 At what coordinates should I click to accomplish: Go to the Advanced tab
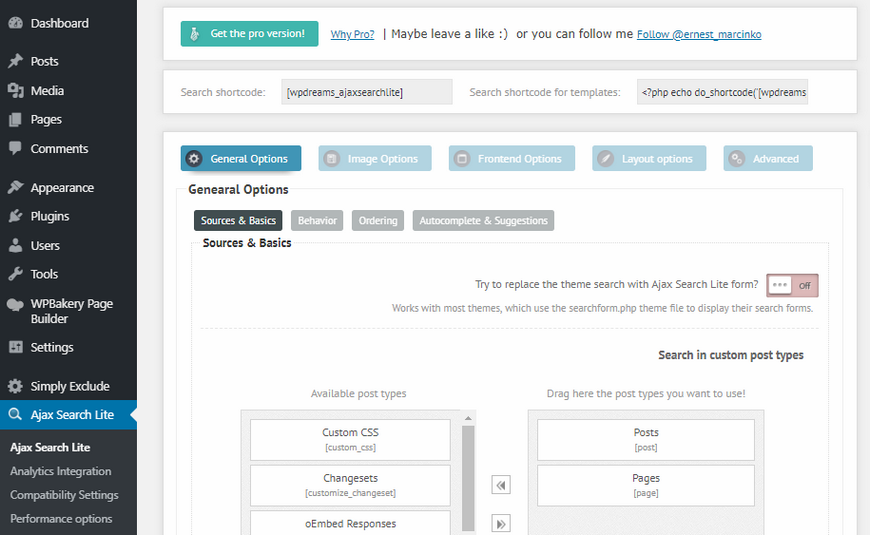click(768, 158)
